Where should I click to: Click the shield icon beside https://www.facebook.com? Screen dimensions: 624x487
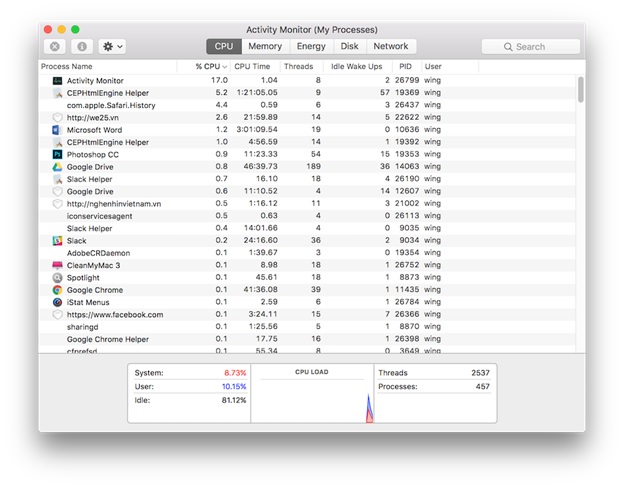(57, 315)
